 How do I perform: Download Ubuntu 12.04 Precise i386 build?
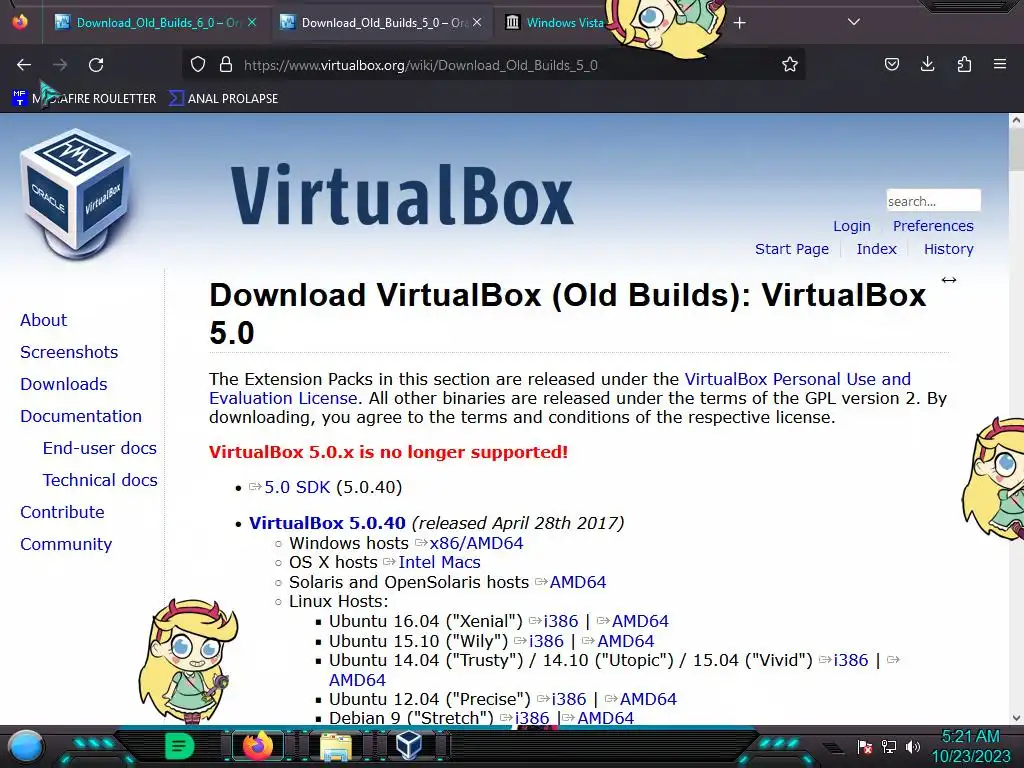click(569, 699)
